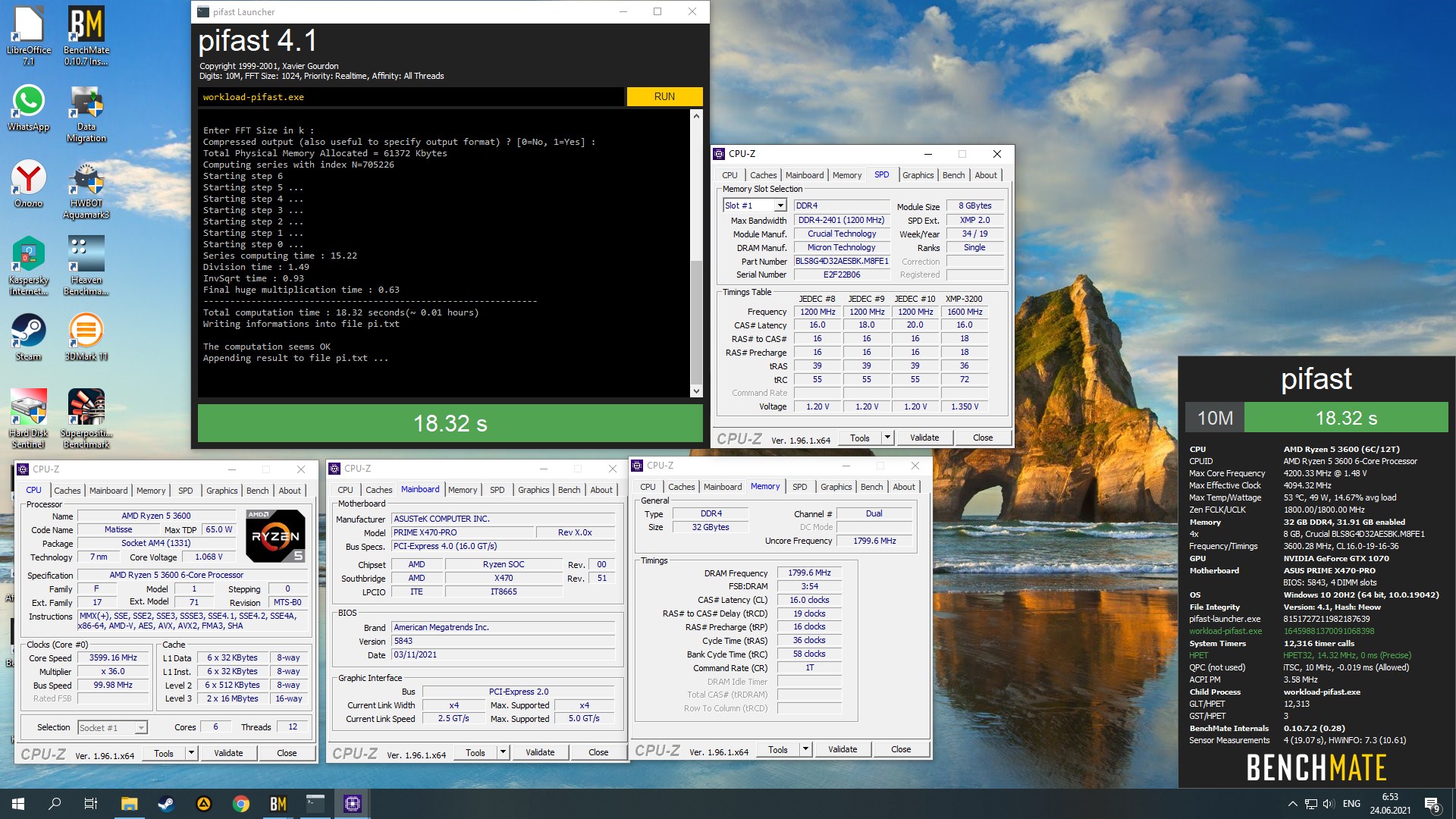Switch to SPD tab in Memory window
The height and width of the screenshot is (819, 1456).
point(799,487)
